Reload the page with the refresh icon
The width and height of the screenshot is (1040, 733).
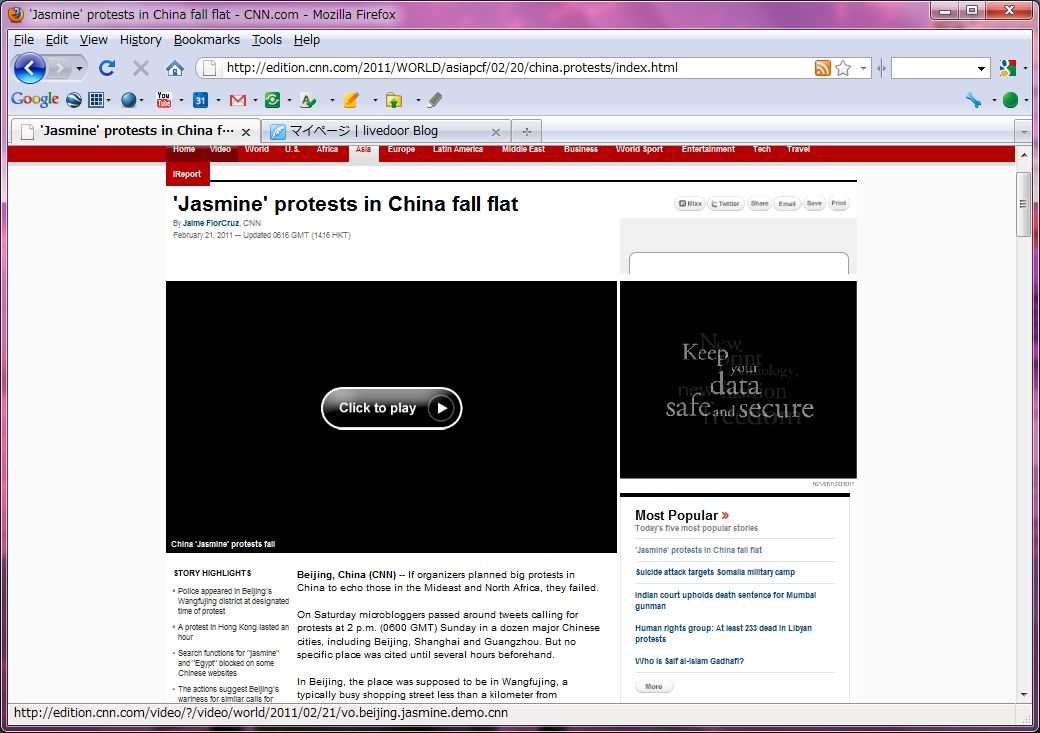[107, 68]
